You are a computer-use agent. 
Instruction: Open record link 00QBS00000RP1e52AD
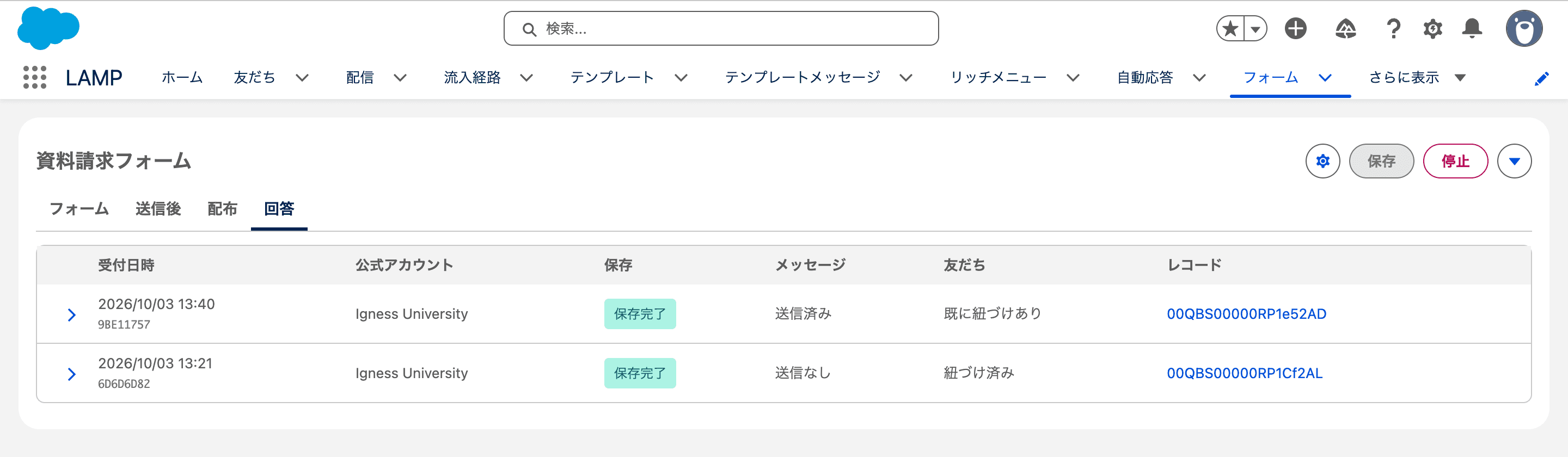(1246, 314)
